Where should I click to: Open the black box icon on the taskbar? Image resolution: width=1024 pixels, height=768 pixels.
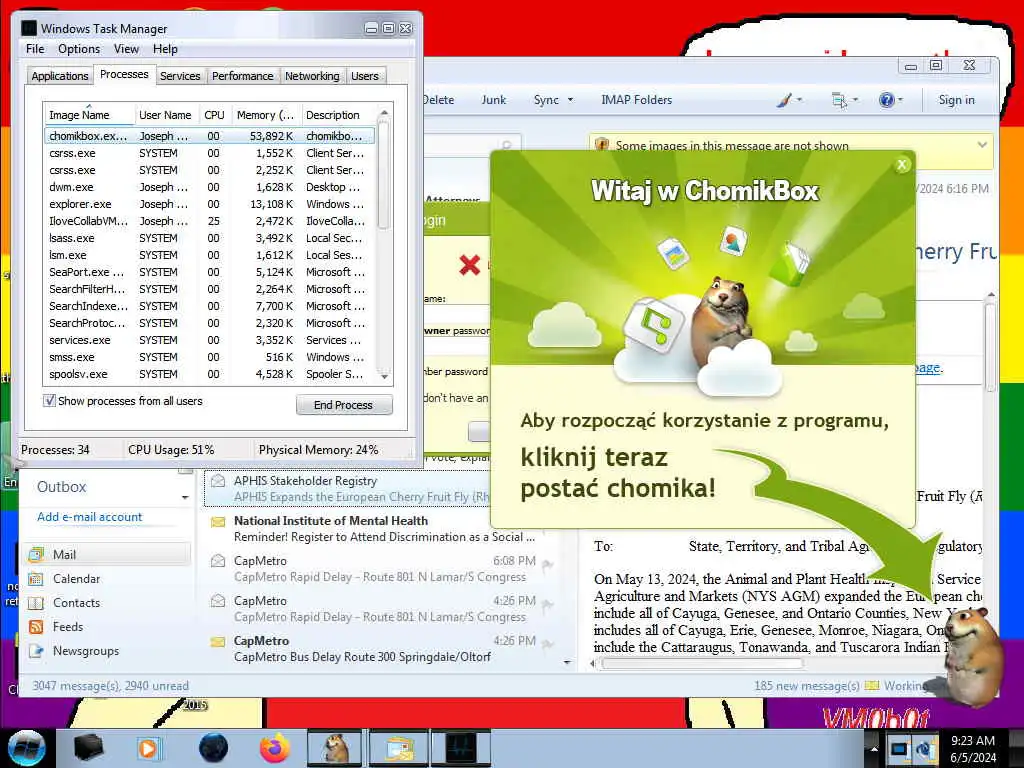(88, 748)
